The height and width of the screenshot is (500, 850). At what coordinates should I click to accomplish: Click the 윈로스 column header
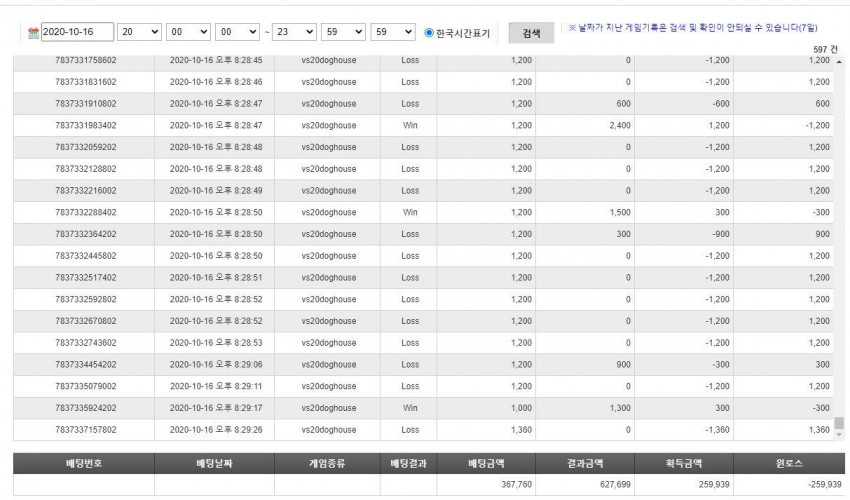tap(789, 464)
